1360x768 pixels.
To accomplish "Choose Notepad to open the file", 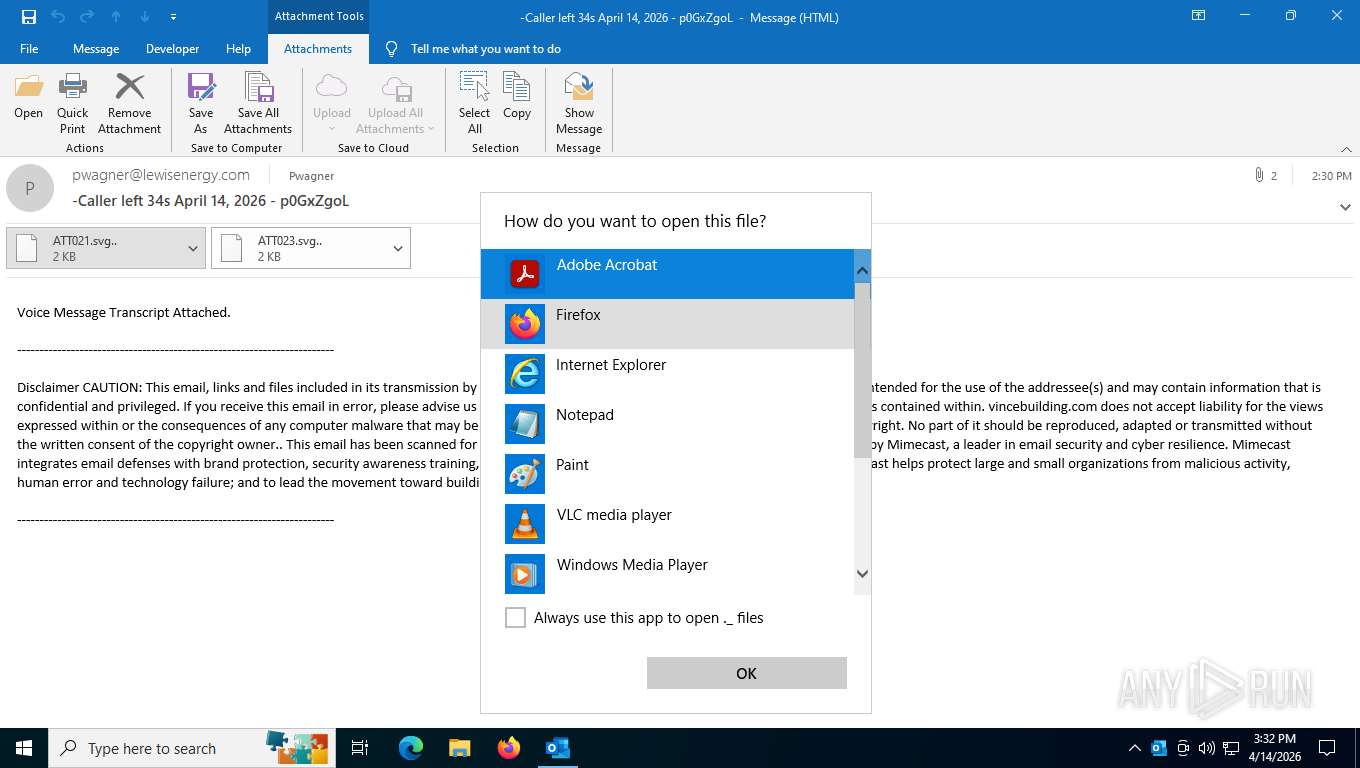I will tap(667, 423).
